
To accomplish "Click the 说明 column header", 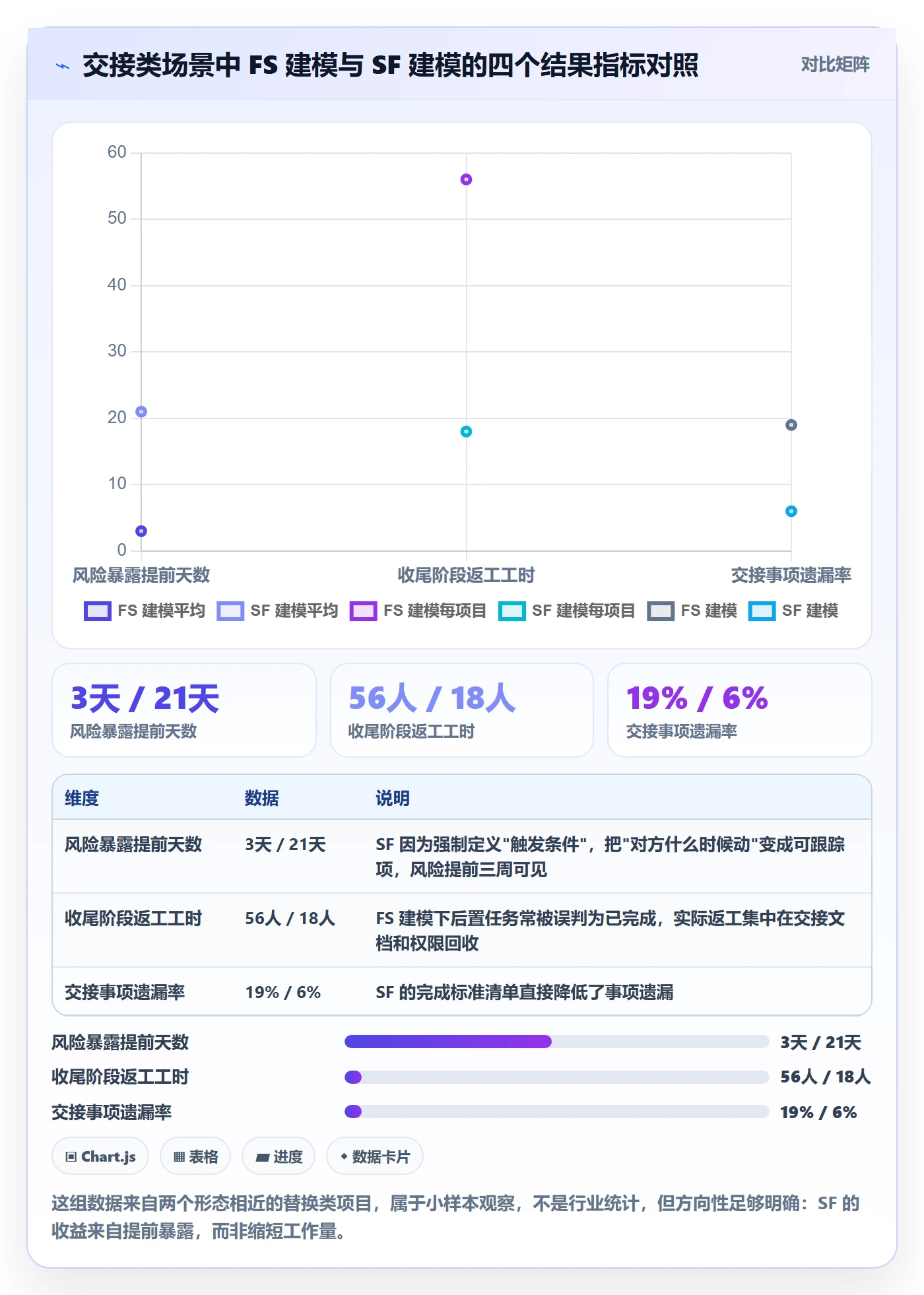I will (393, 799).
